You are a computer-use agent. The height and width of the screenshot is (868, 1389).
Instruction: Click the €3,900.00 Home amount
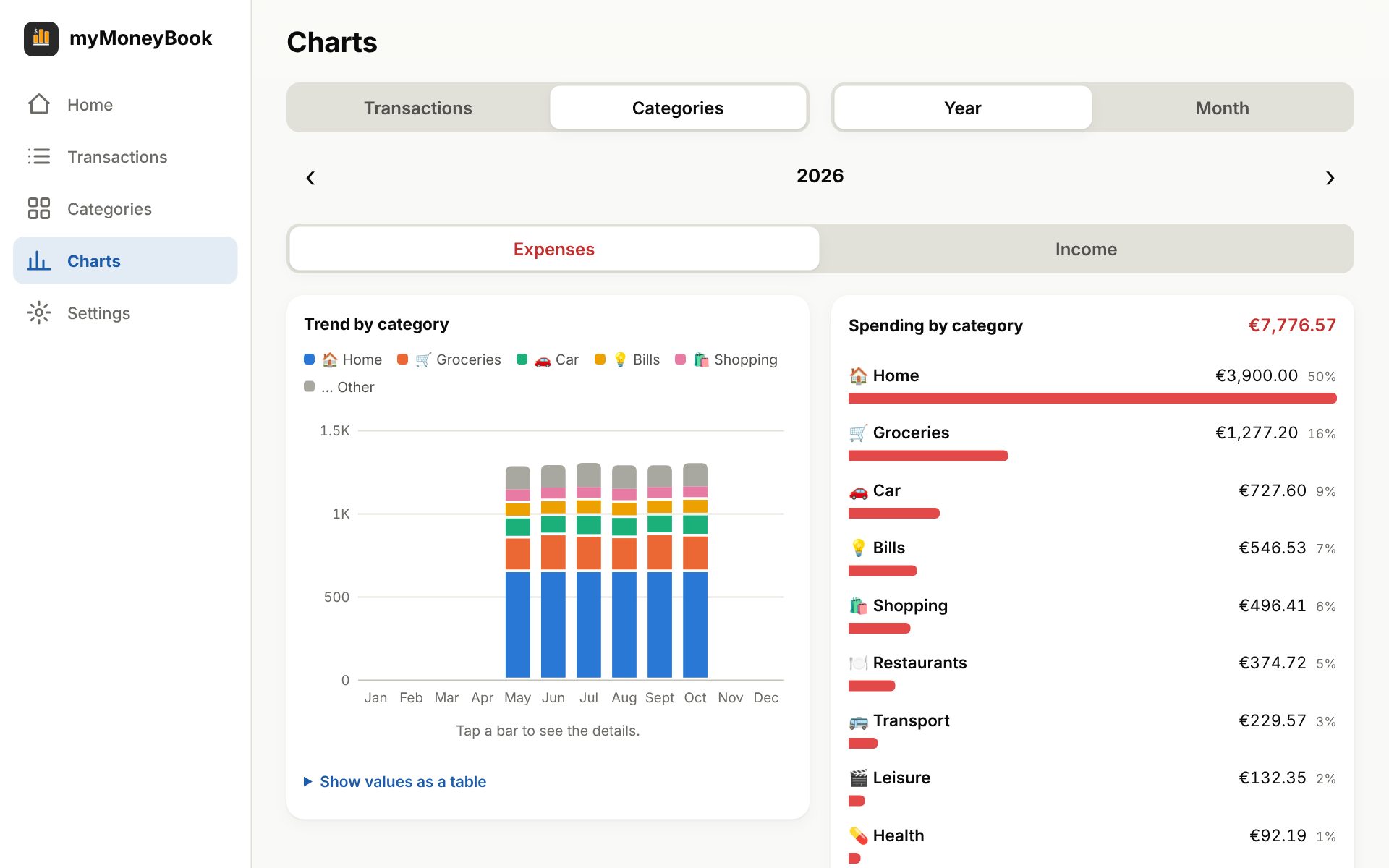[x=1257, y=375]
